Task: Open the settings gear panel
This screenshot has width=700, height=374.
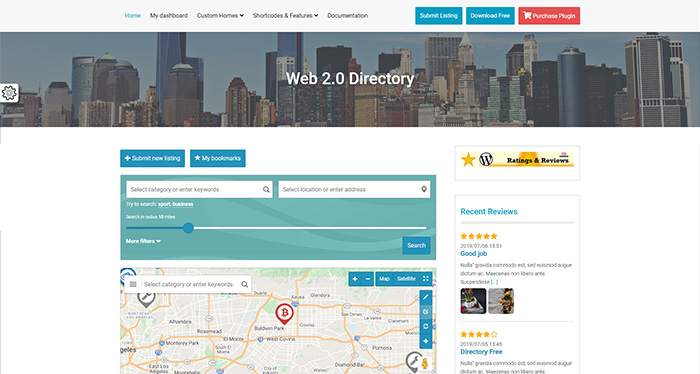Action: click(x=9, y=93)
